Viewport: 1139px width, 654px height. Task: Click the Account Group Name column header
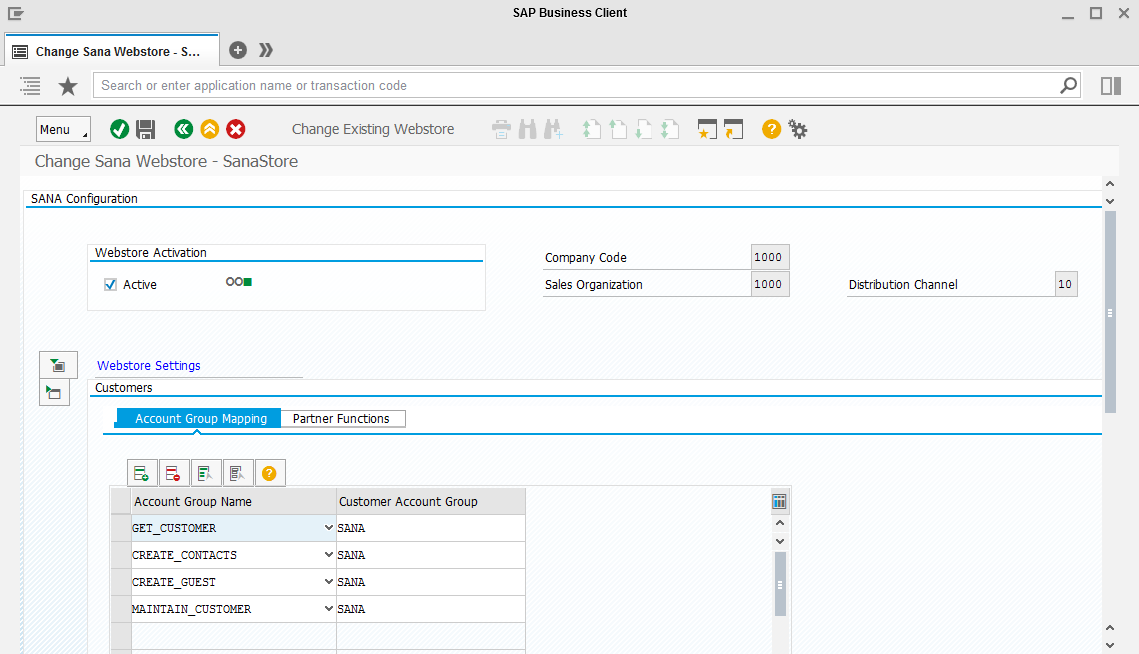pos(234,501)
